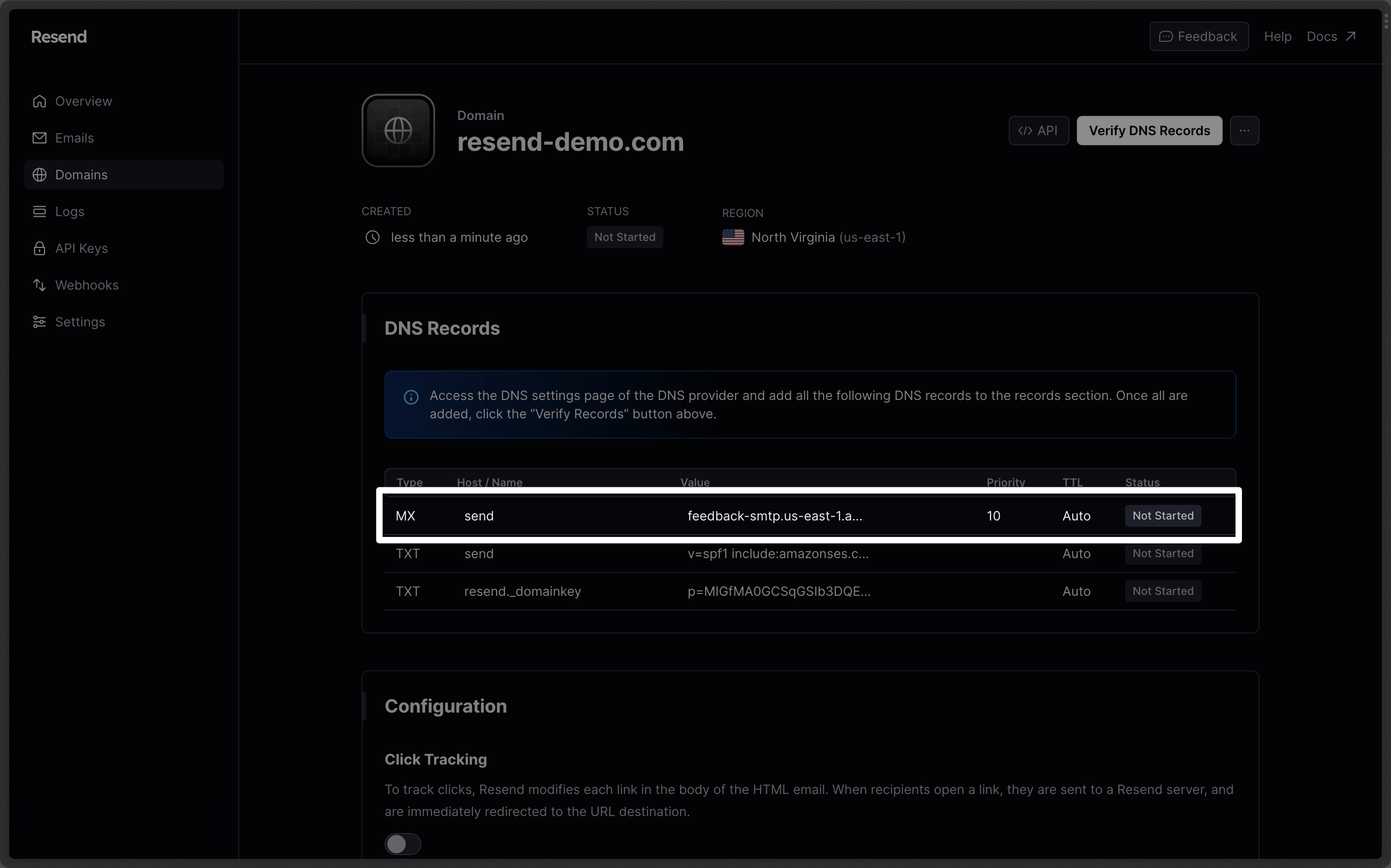Copy the p=MIGfMA0GCSqGSIb3DQE... value
Viewport: 1391px width, 868px height.
click(779, 591)
